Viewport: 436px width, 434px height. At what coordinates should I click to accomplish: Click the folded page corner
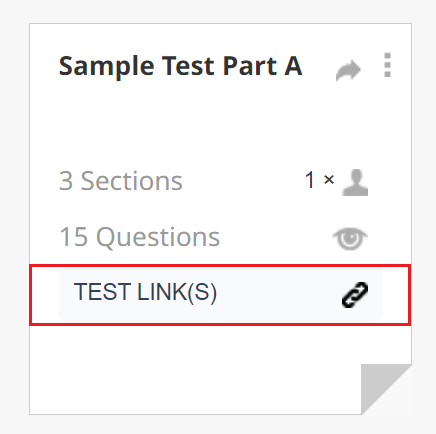click(x=386, y=389)
